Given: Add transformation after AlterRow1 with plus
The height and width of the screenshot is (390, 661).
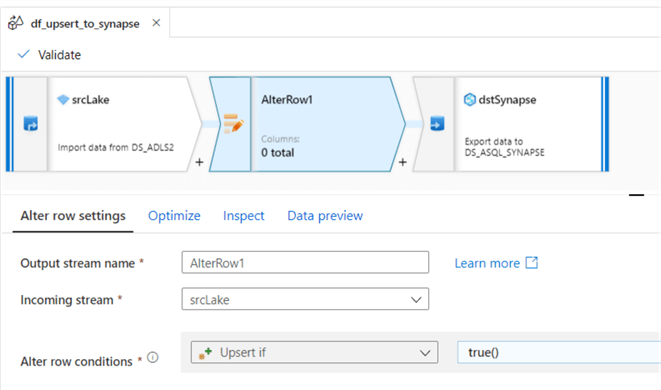Looking at the screenshot, I should pos(403,162).
